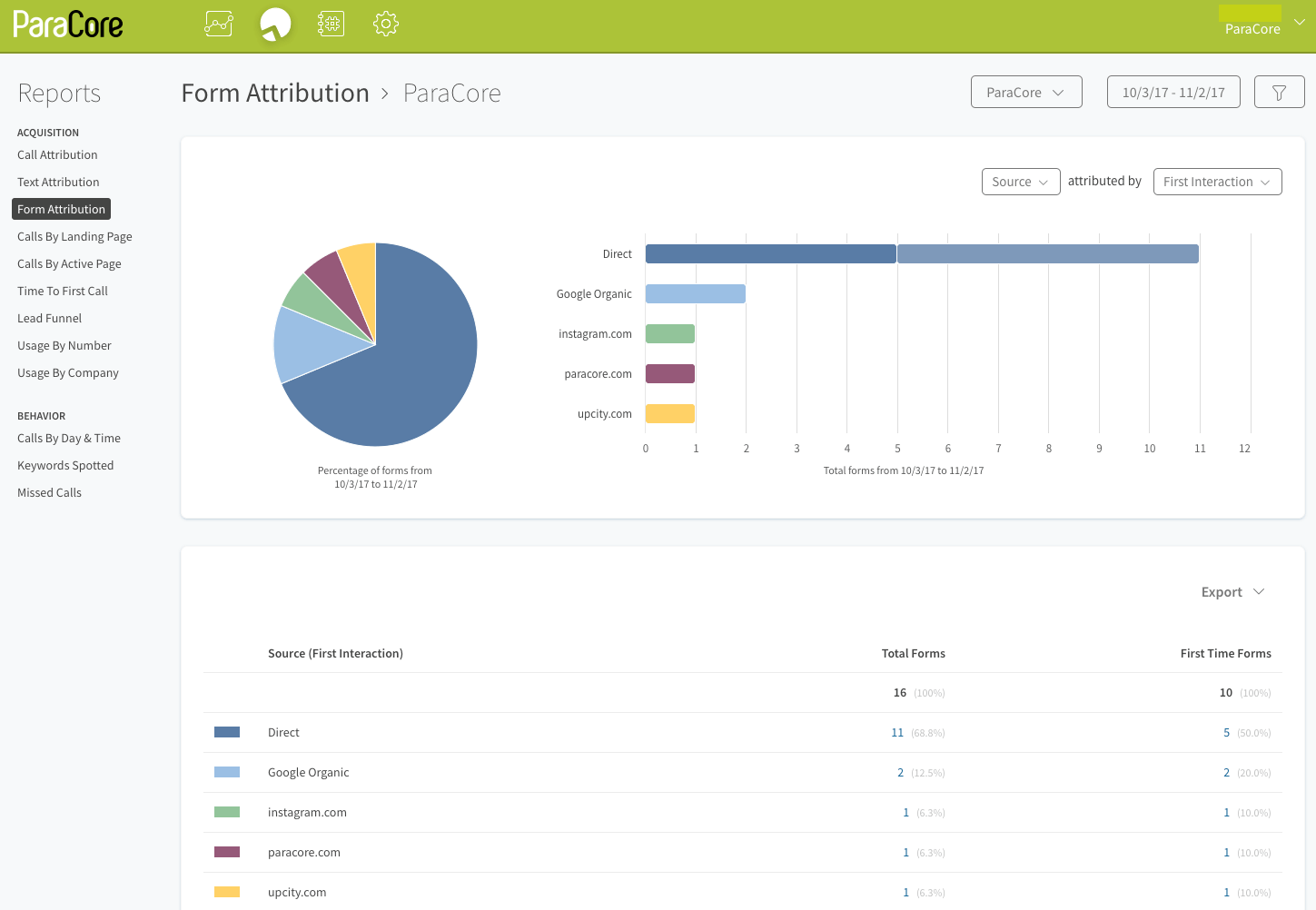Click the Google Organic bar
The height and width of the screenshot is (910, 1316).
(696, 293)
